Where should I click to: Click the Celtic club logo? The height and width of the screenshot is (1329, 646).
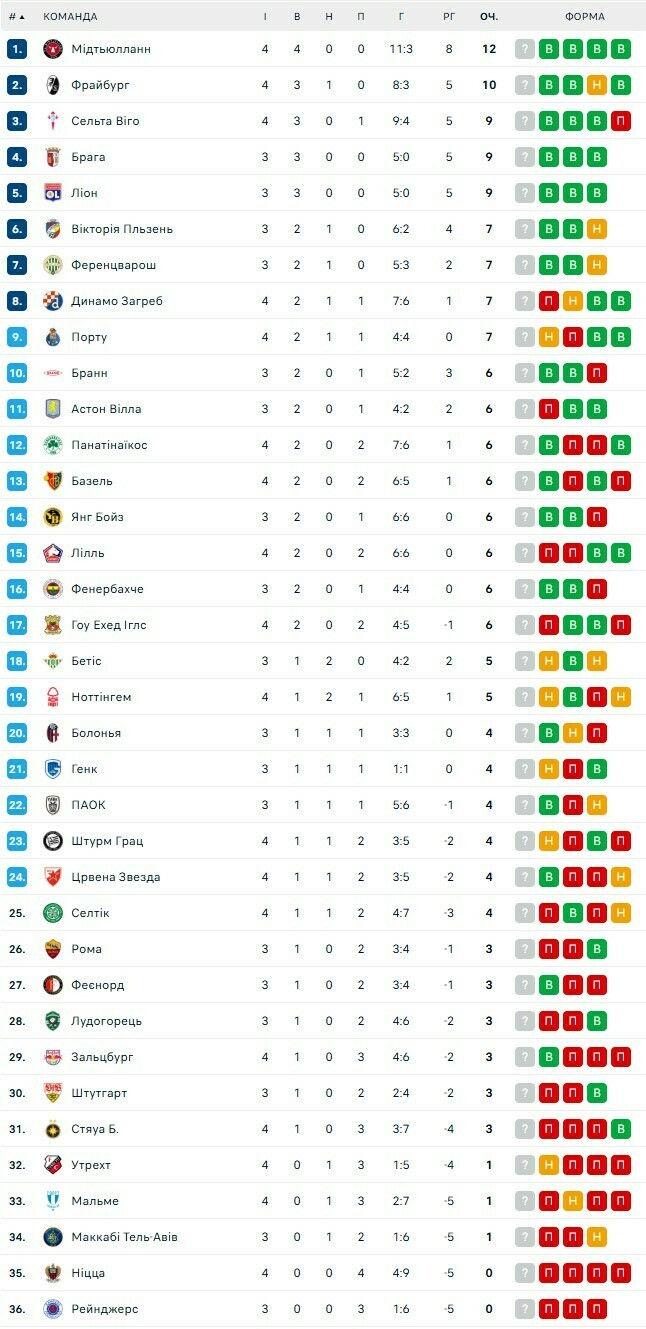53,913
